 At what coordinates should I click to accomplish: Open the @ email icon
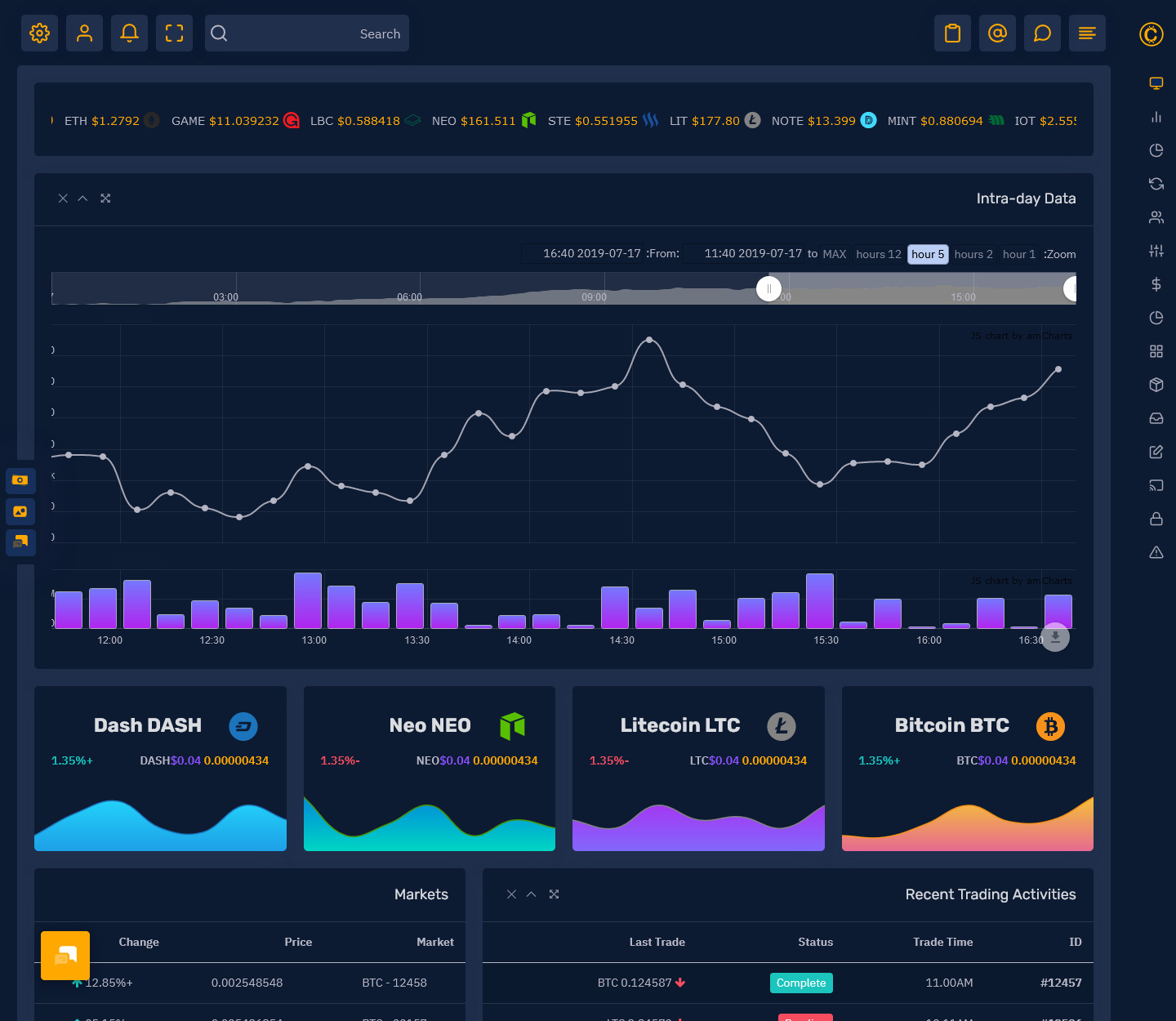(997, 33)
